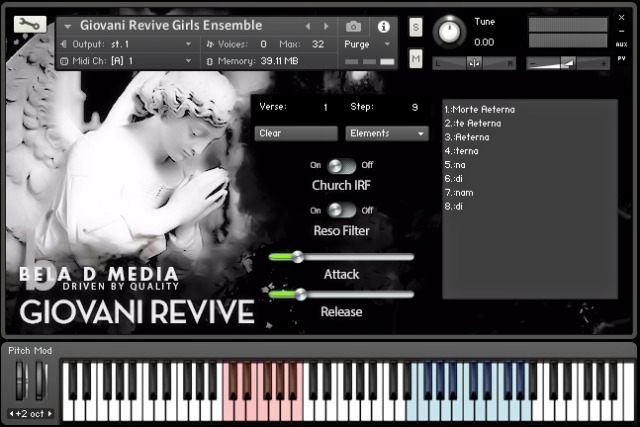Open the Output st. 1 dropdown
The image size is (640, 427).
tap(188, 44)
